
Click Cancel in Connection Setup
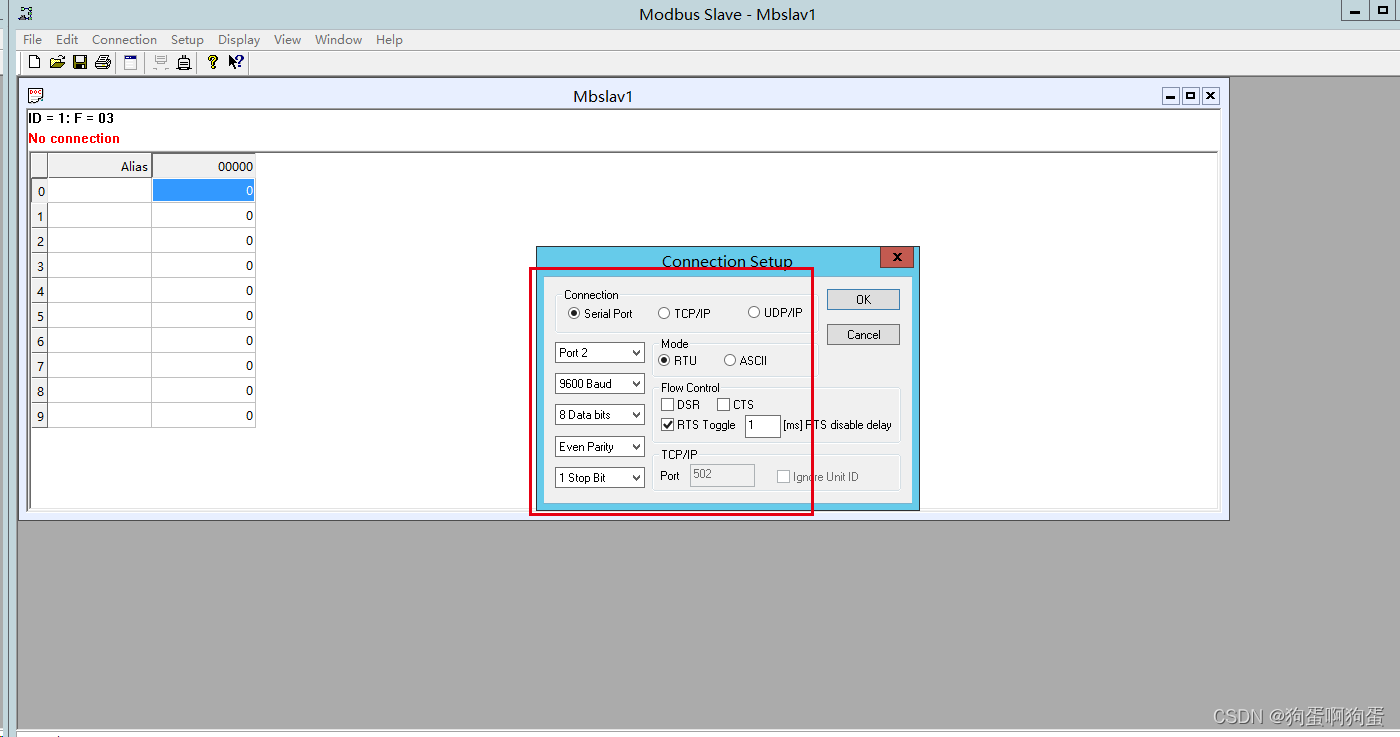point(863,335)
